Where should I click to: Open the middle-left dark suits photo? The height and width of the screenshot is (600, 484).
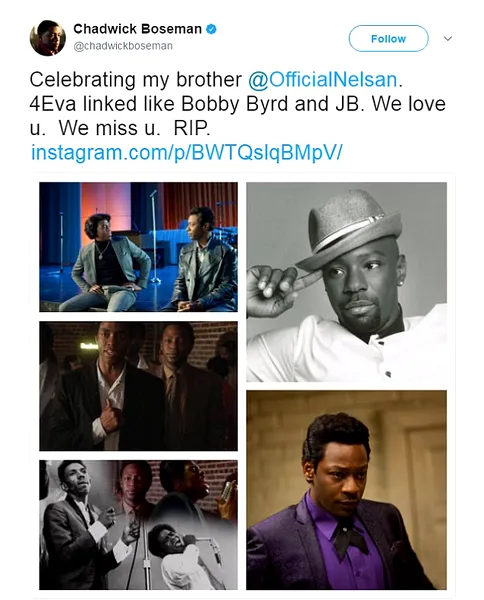[139, 386]
